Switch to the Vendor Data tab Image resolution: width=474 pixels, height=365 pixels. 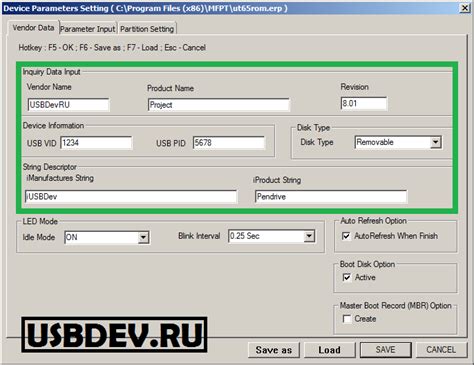tap(33, 28)
